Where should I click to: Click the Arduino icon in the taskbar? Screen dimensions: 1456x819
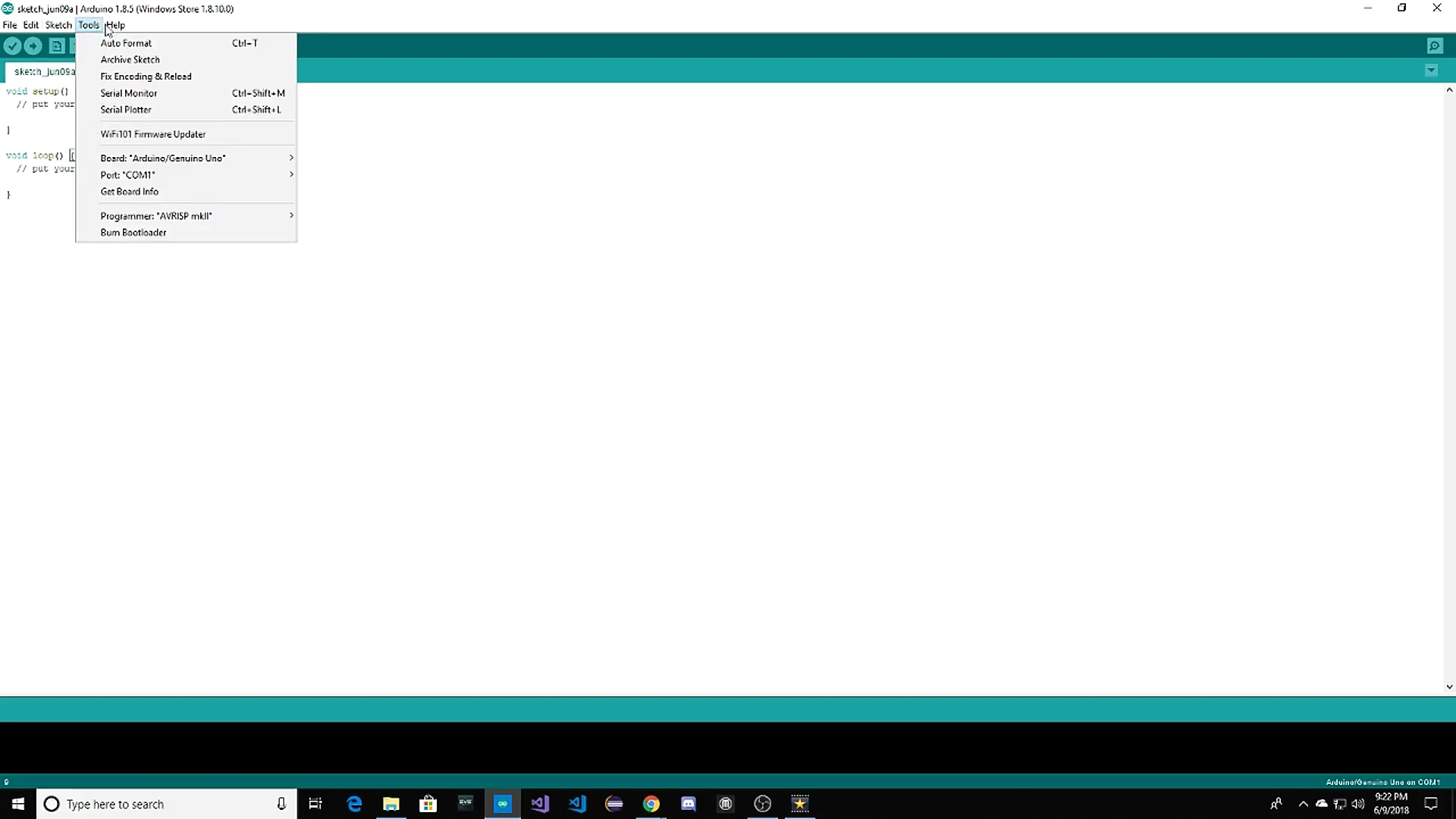(503, 804)
